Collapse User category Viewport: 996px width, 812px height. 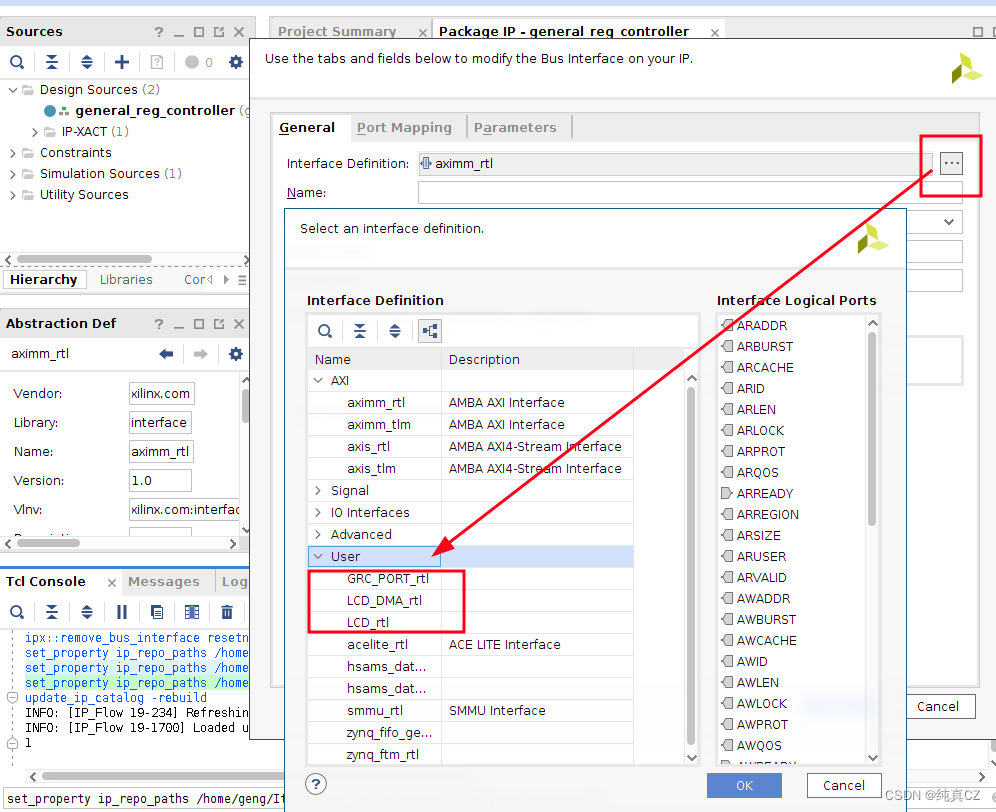click(318, 557)
